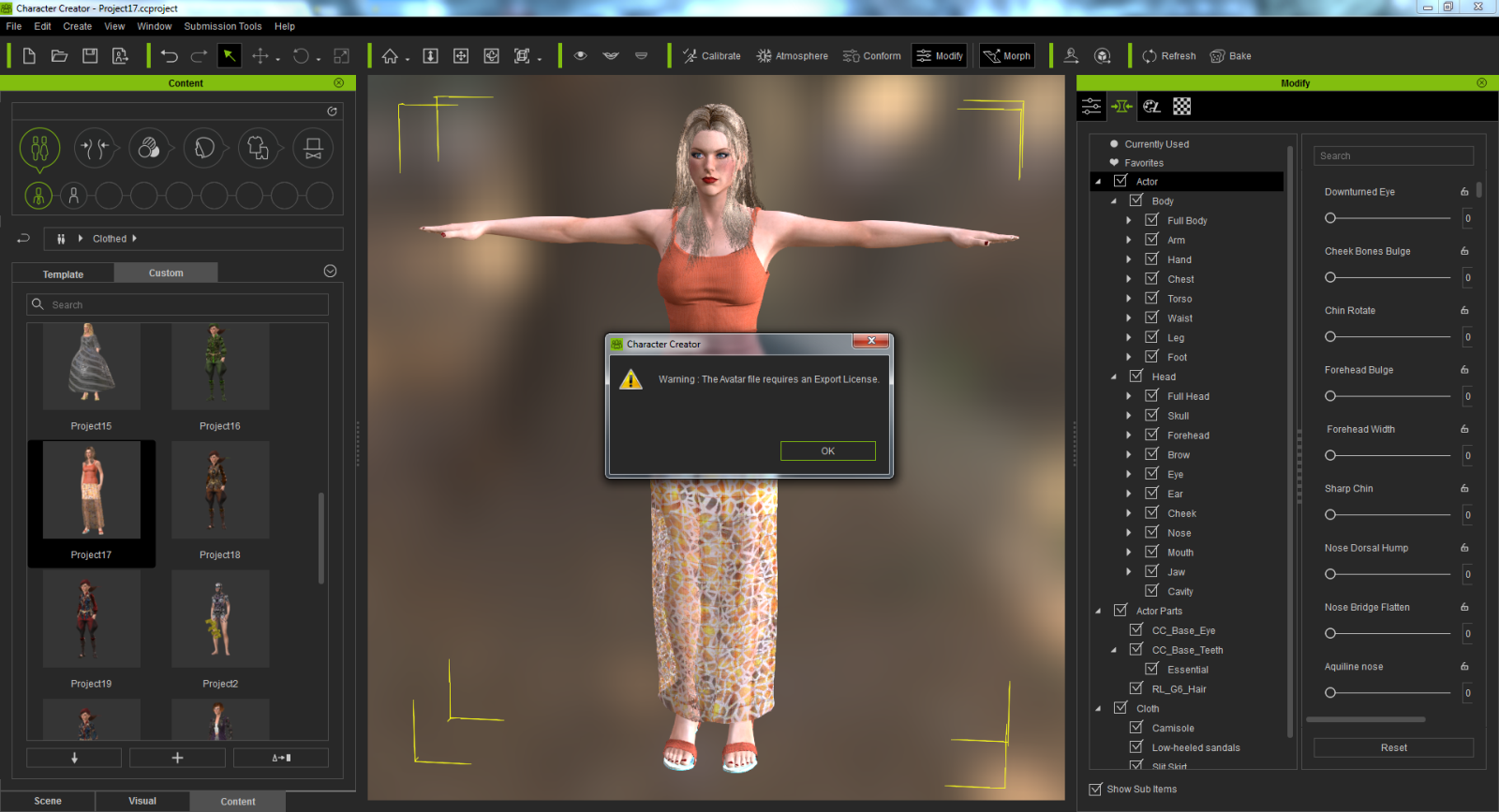Switch to the Template tab
Screen dimensions: 1499x812
63,273
